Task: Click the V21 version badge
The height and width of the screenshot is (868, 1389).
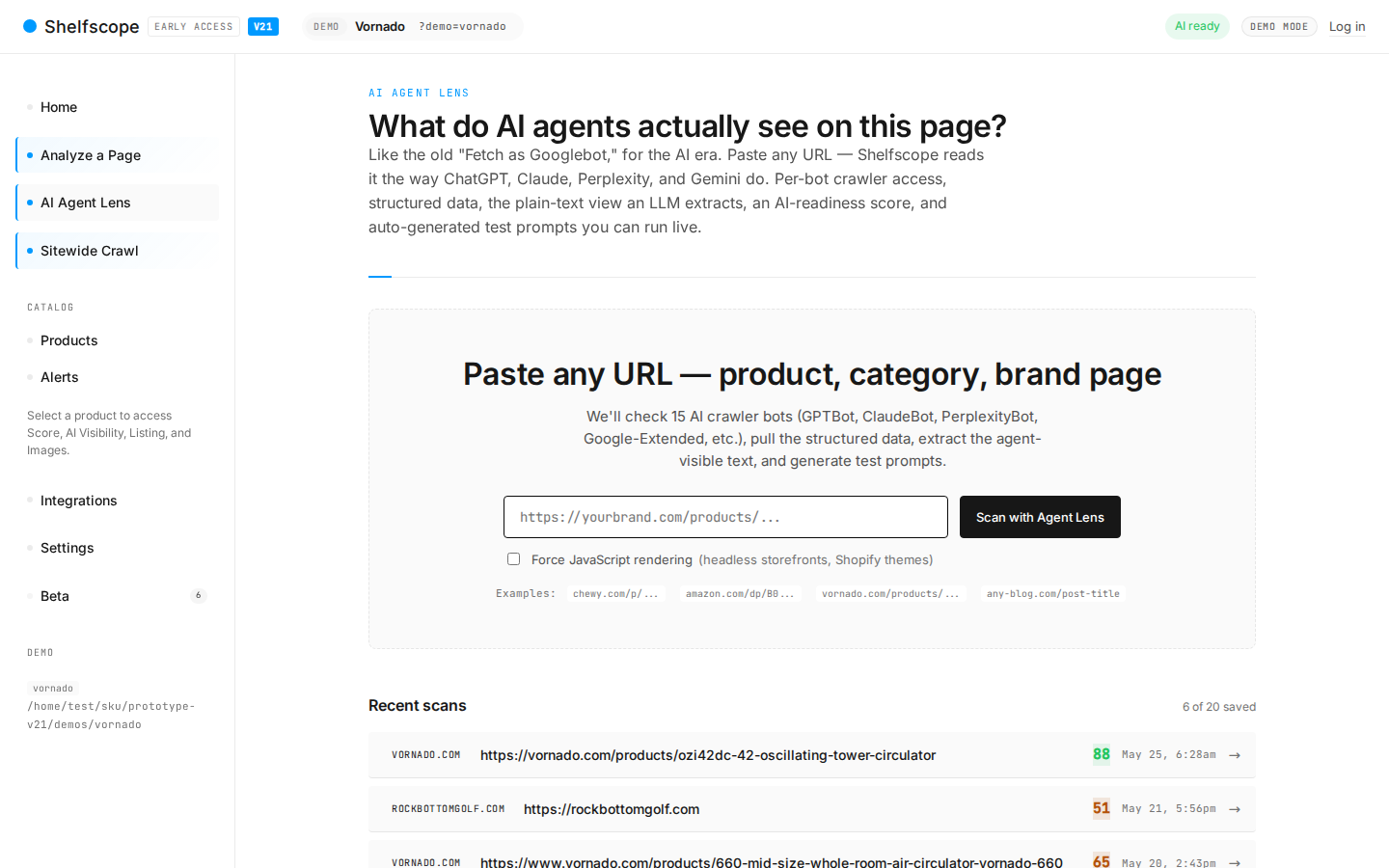Action: [x=263, y=27]
